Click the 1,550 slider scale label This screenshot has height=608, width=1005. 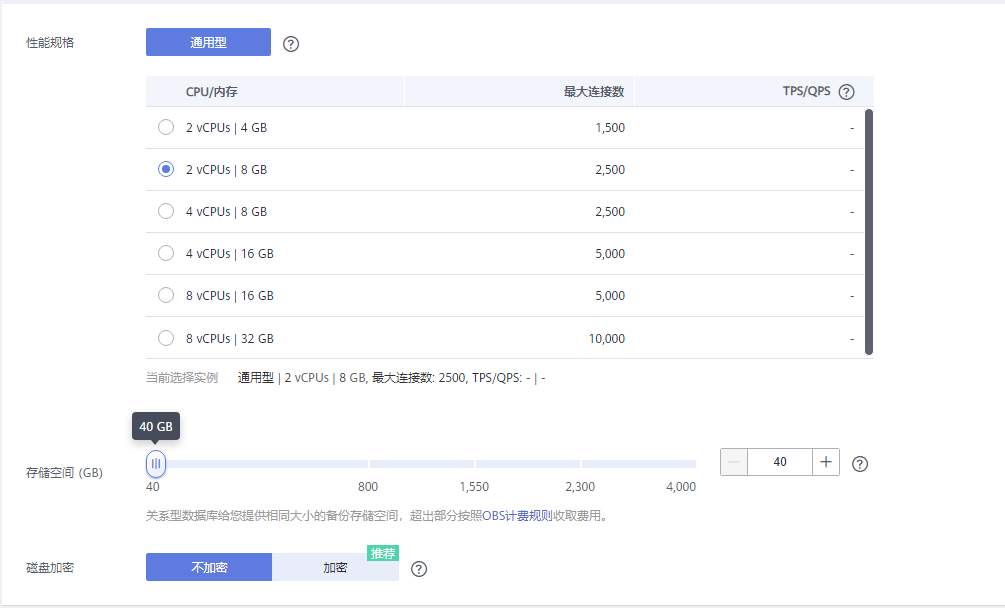coord(474,486)
